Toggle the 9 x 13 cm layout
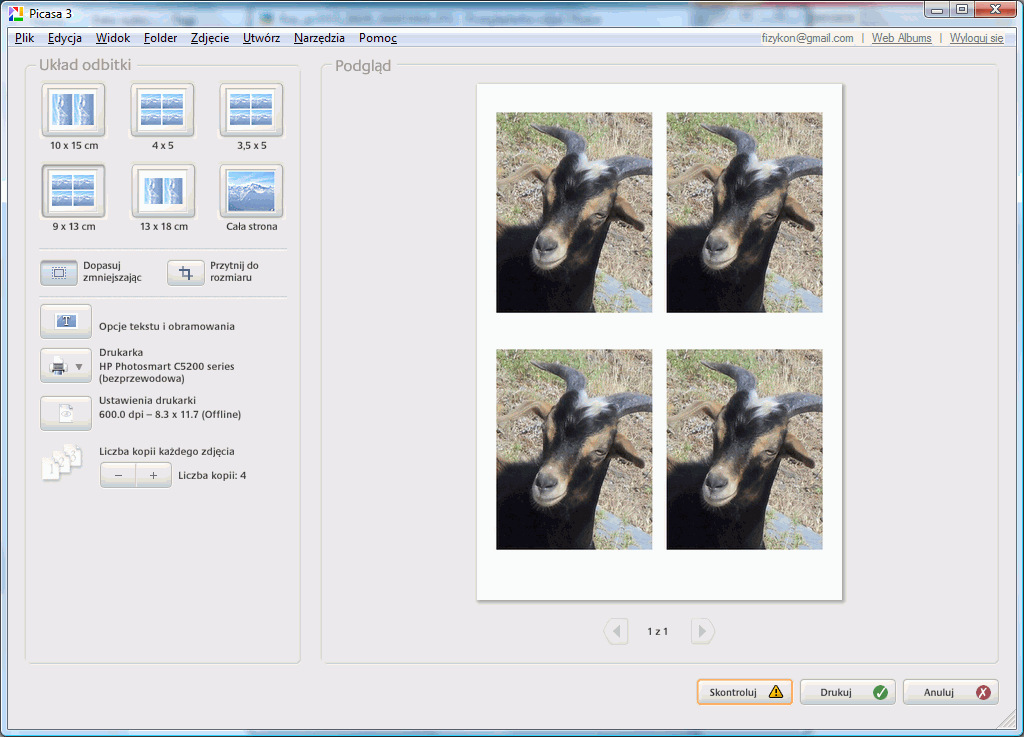 73,191
